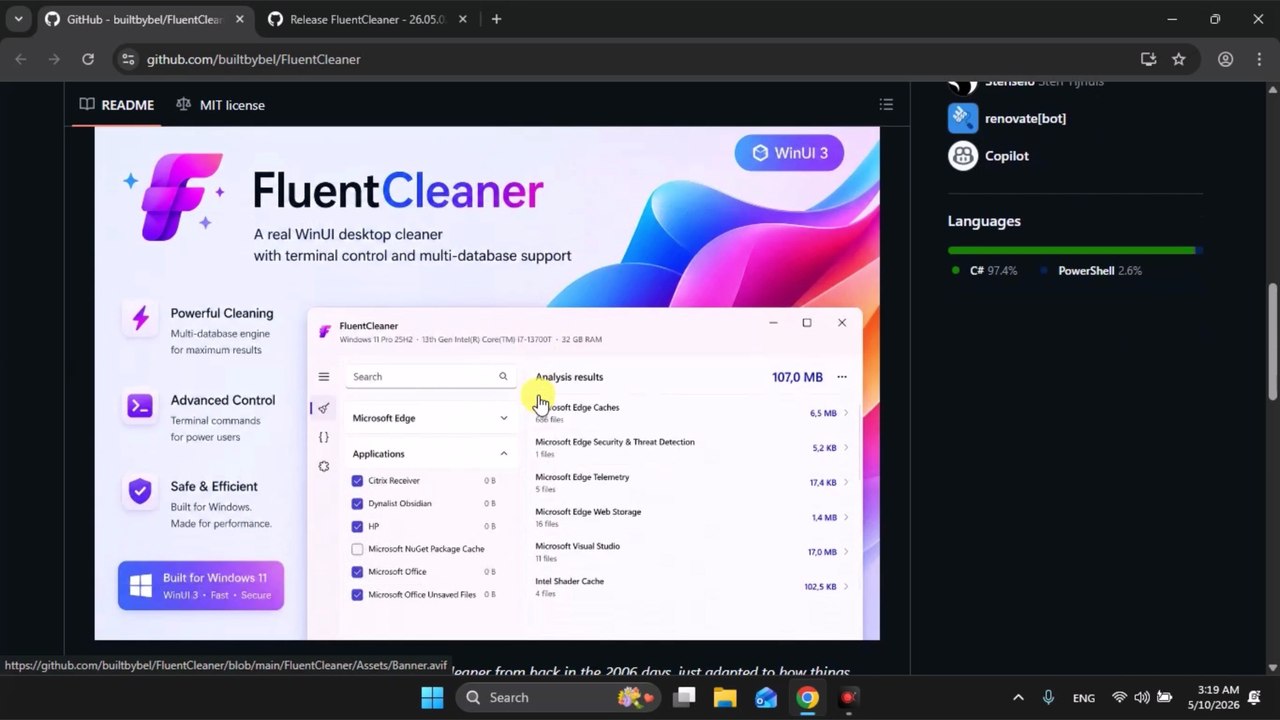Open Outlook mail from the taskbar
Screen dimensions: 1280x720
tap(766, 698)
